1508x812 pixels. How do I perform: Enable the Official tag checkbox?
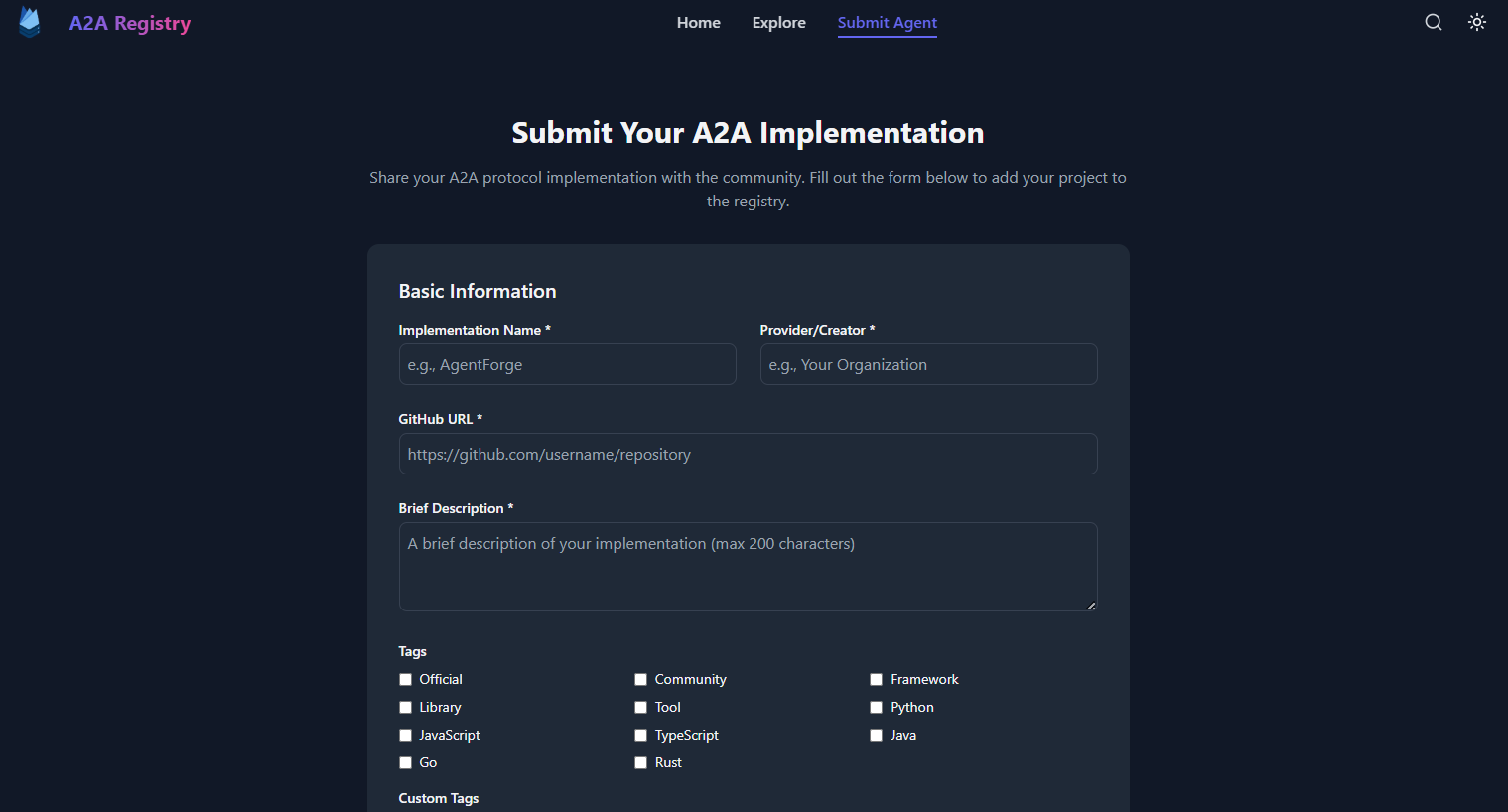point(406,680)
